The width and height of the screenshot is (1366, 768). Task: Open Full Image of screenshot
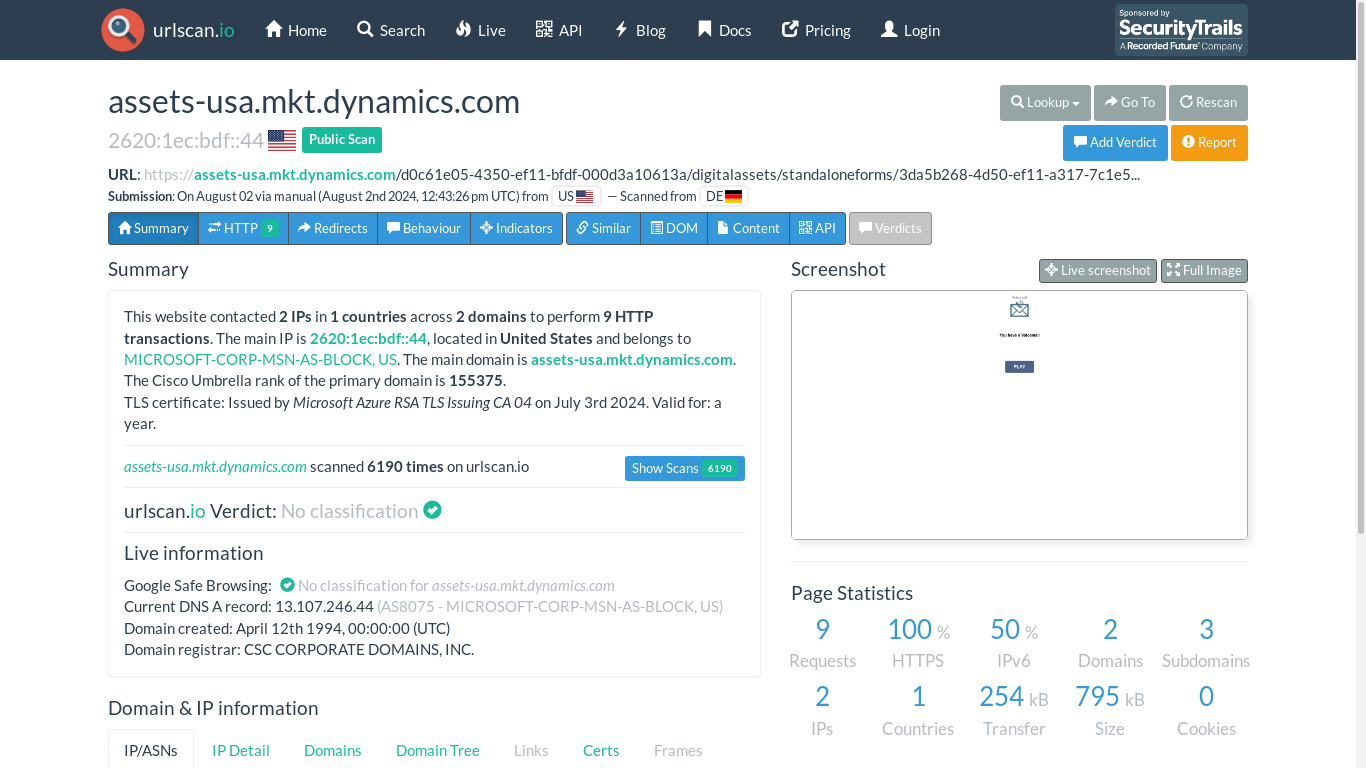point(1204,270)
